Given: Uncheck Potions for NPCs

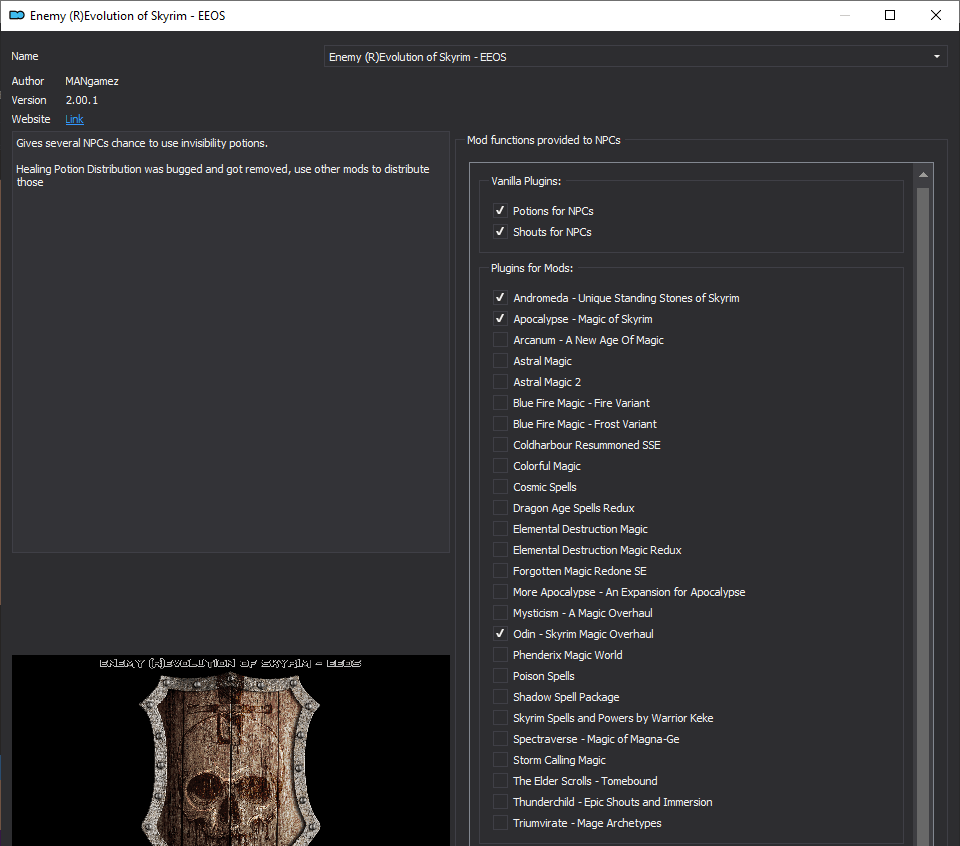Looking at the screenshot, I should [500, 211].
